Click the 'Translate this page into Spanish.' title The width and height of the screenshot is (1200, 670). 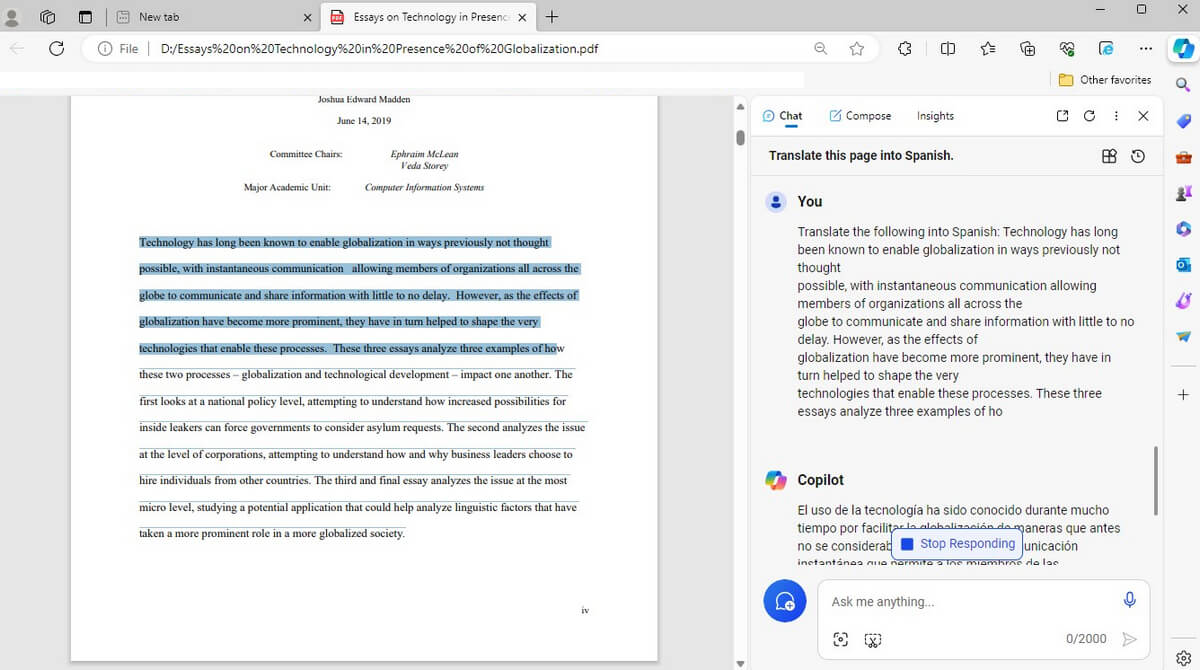click(861, 156)
